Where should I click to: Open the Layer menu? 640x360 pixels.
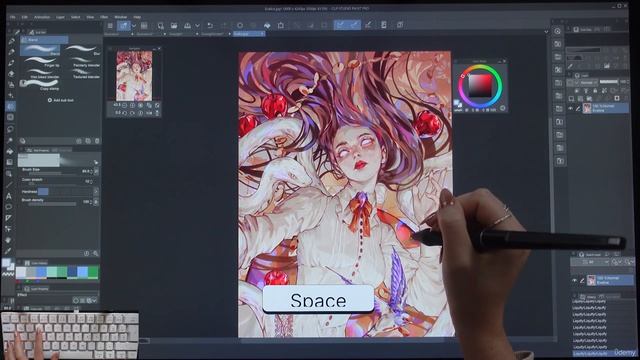point(60,17)
